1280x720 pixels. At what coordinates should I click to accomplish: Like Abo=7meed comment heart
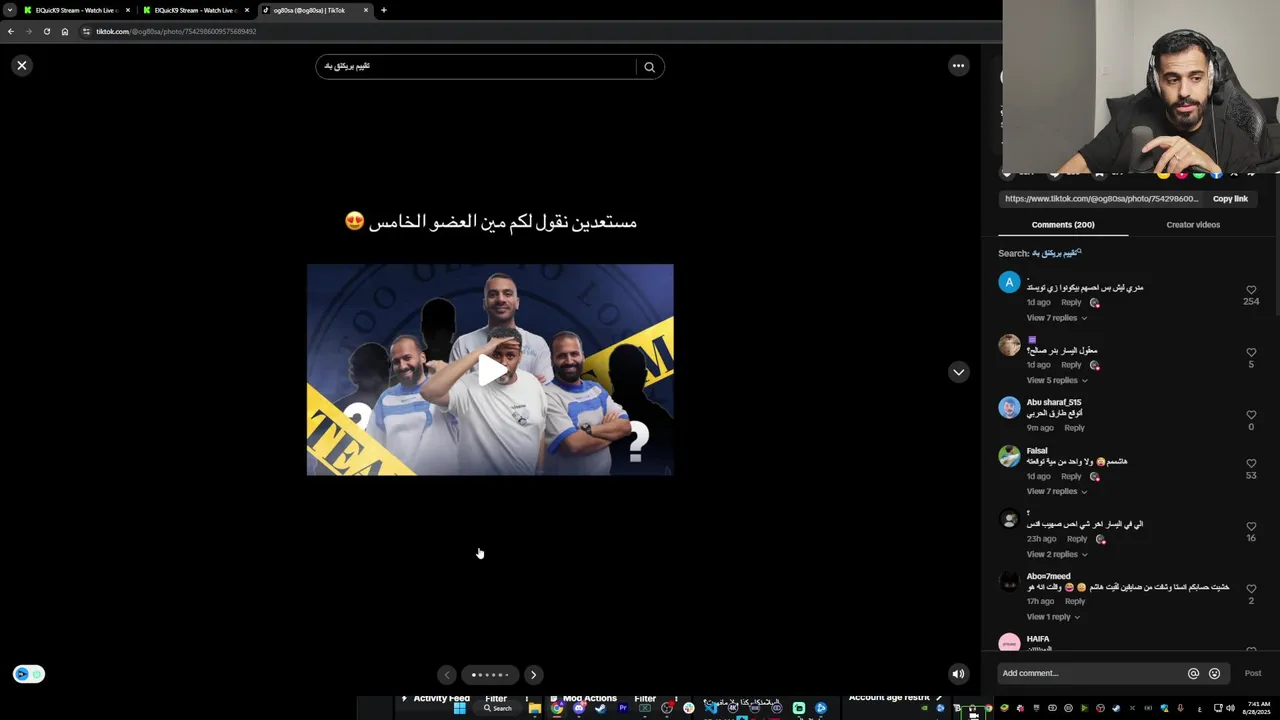(x=1251, y=589)
